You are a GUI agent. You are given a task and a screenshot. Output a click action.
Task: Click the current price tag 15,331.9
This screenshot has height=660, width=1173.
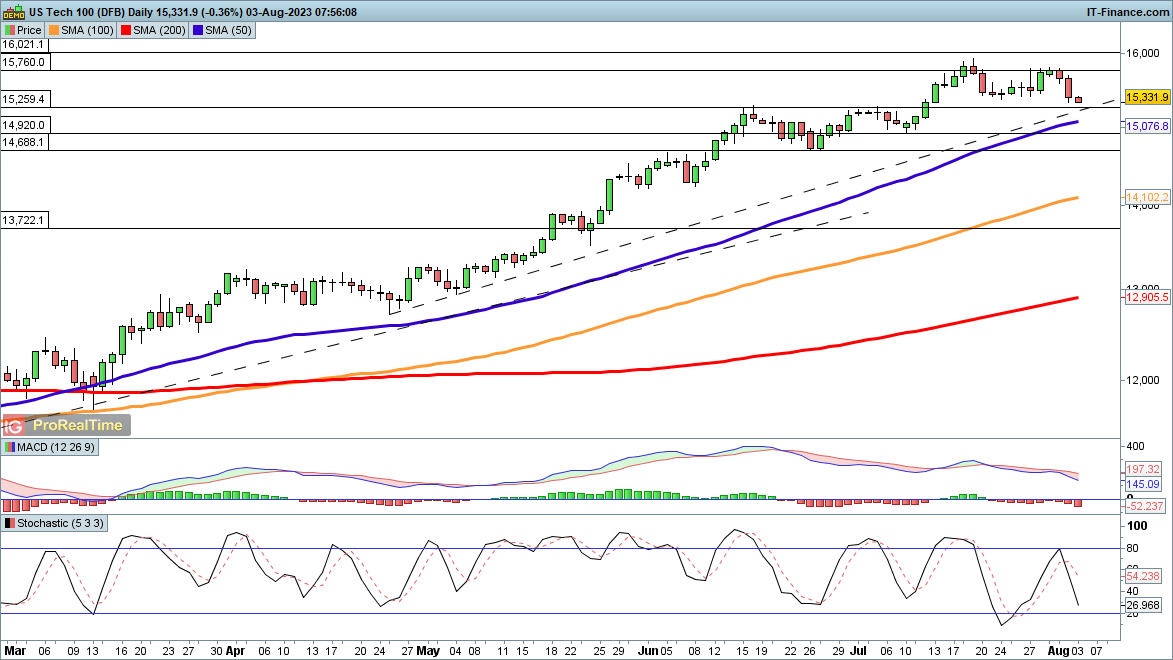(x=1147, y=97)
